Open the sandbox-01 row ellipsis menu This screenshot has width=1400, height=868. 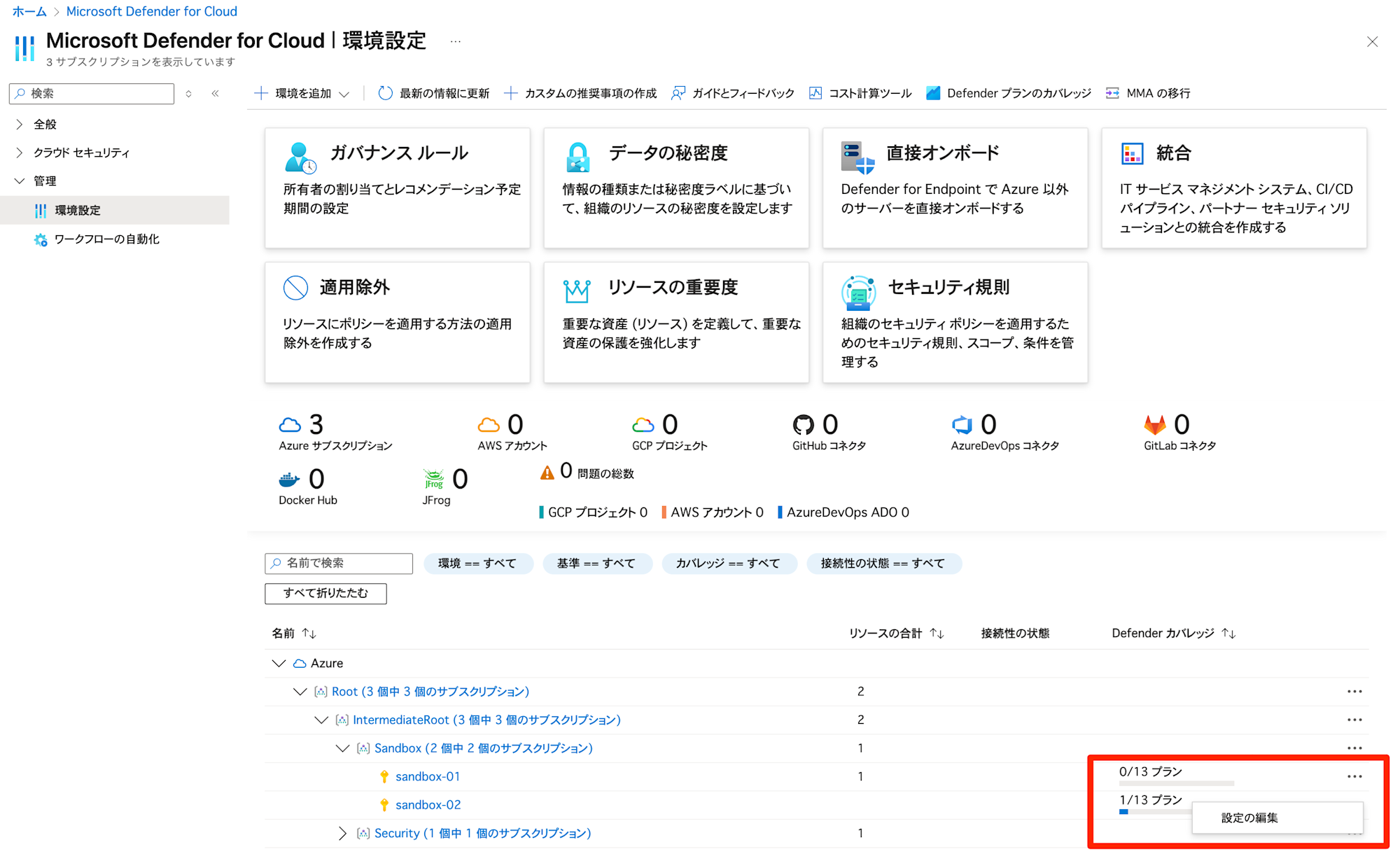(x=1354, y=776)
